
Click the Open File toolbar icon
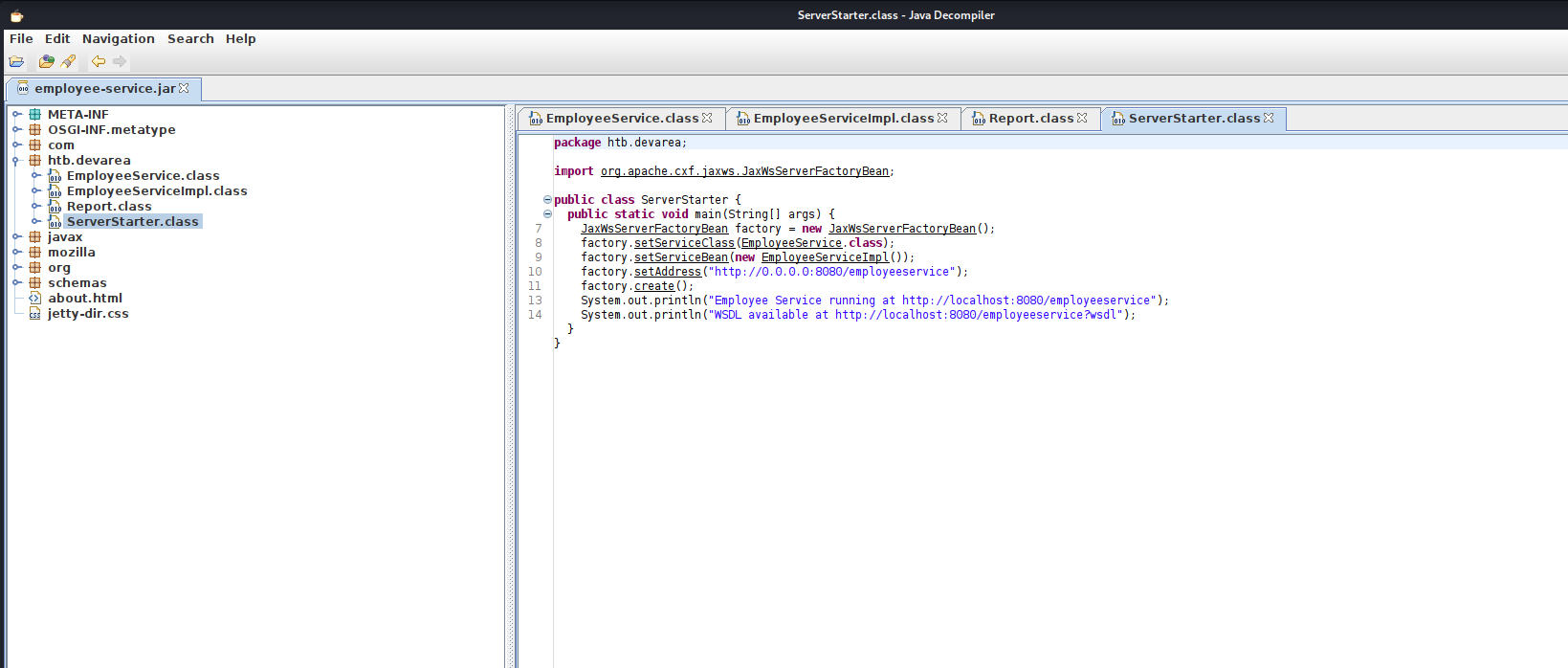[16, 61]
